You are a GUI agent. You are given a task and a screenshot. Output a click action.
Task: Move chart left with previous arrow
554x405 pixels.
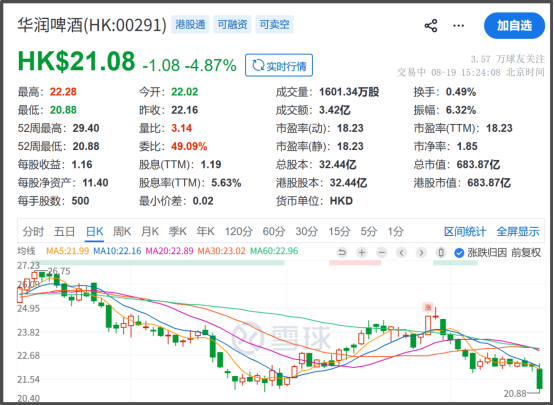[401, 252]
